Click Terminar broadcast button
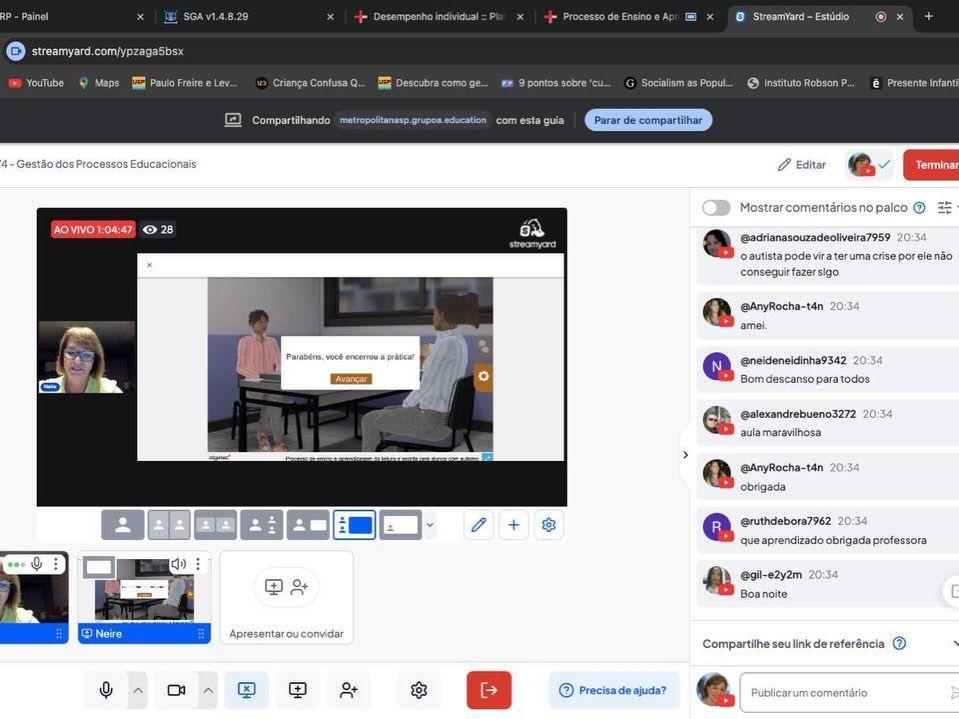The image size is (959, 719). pos(933,165)
